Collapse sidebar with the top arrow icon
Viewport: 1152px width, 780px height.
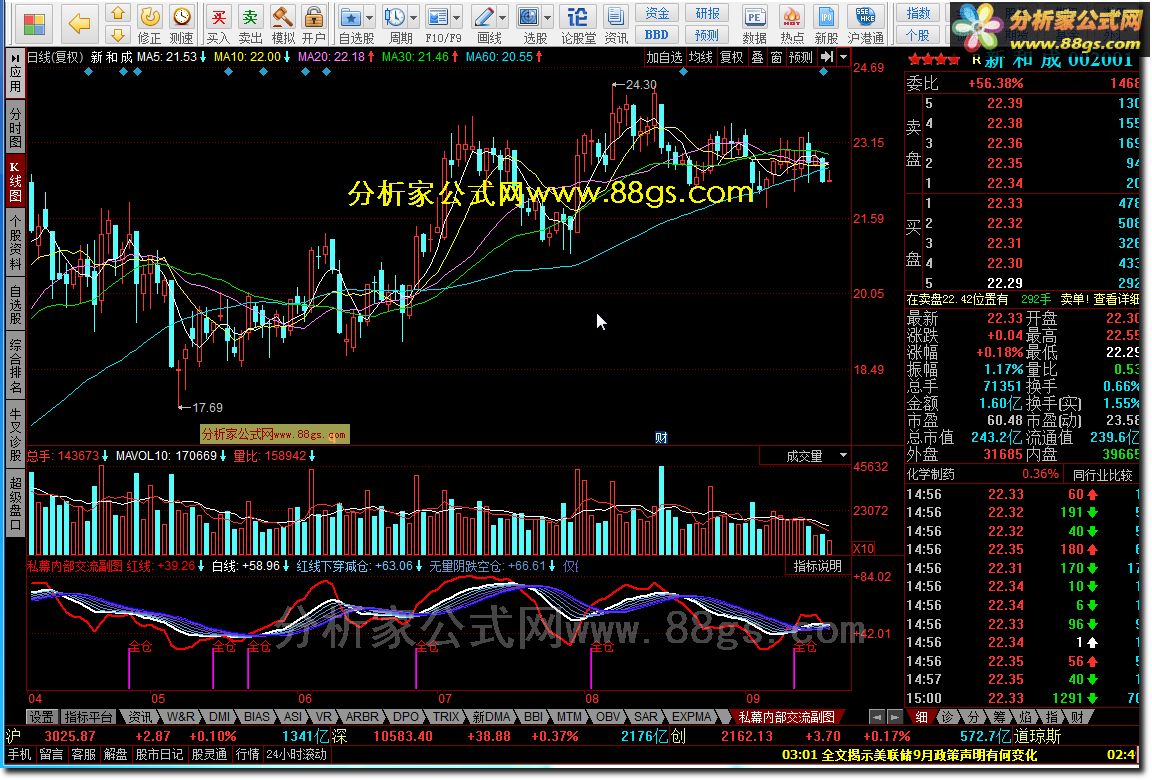(x=15, y=57)
